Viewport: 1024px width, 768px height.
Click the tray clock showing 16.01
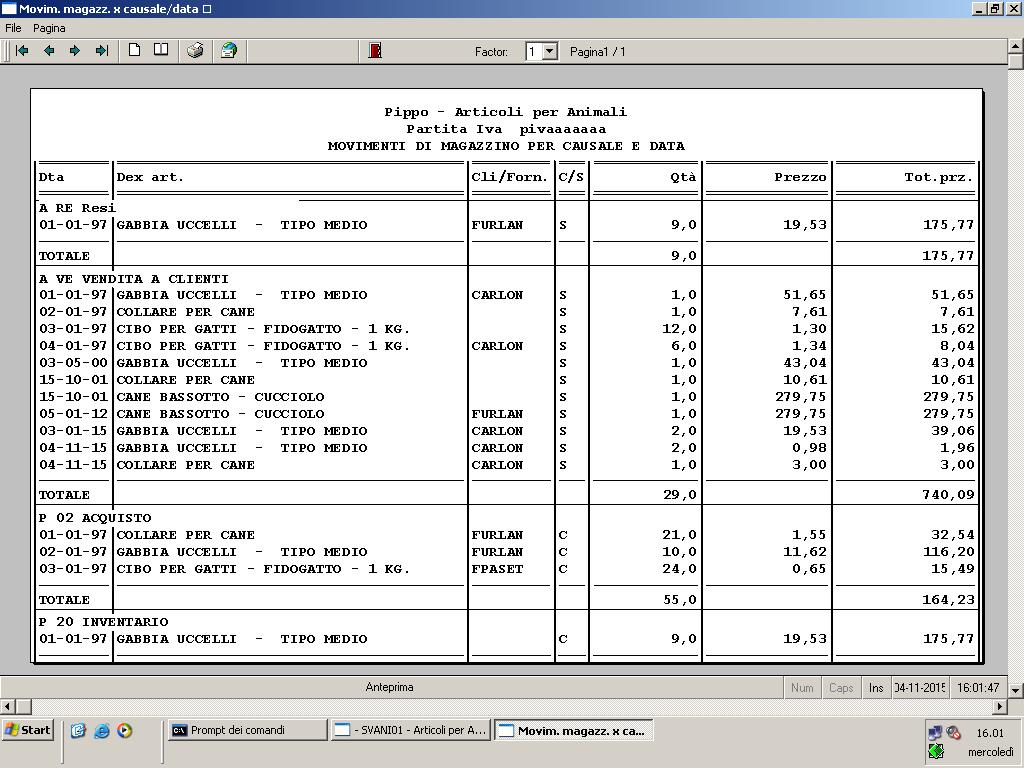(989, 733)
